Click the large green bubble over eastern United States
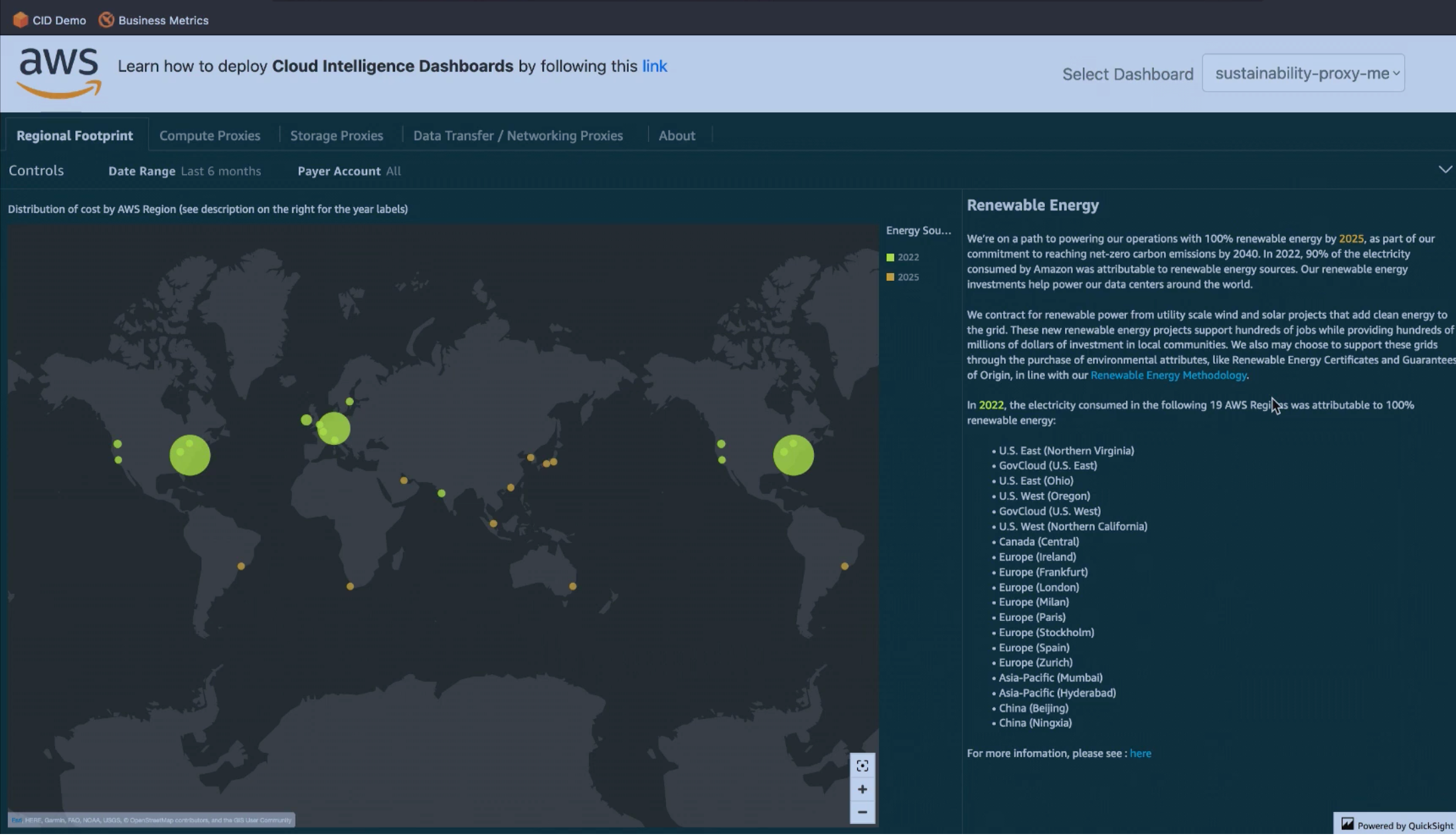The width and height of the screenshot is (1456, 840). (190, 456)
